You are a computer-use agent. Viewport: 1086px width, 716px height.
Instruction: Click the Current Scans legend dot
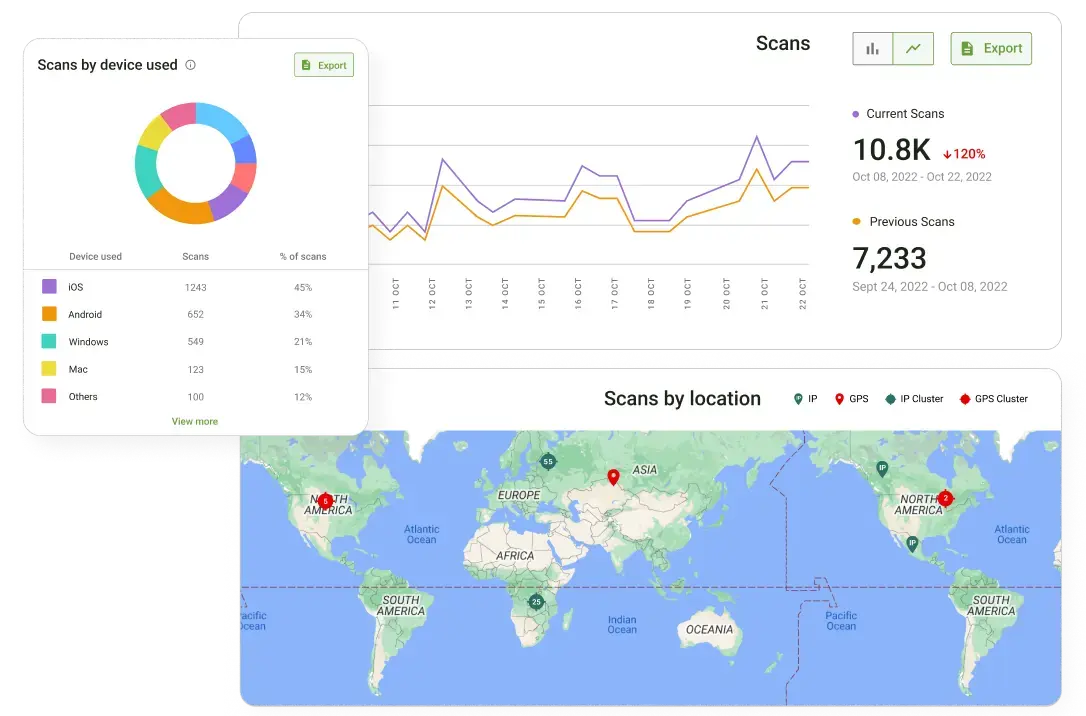click(856, 114)
